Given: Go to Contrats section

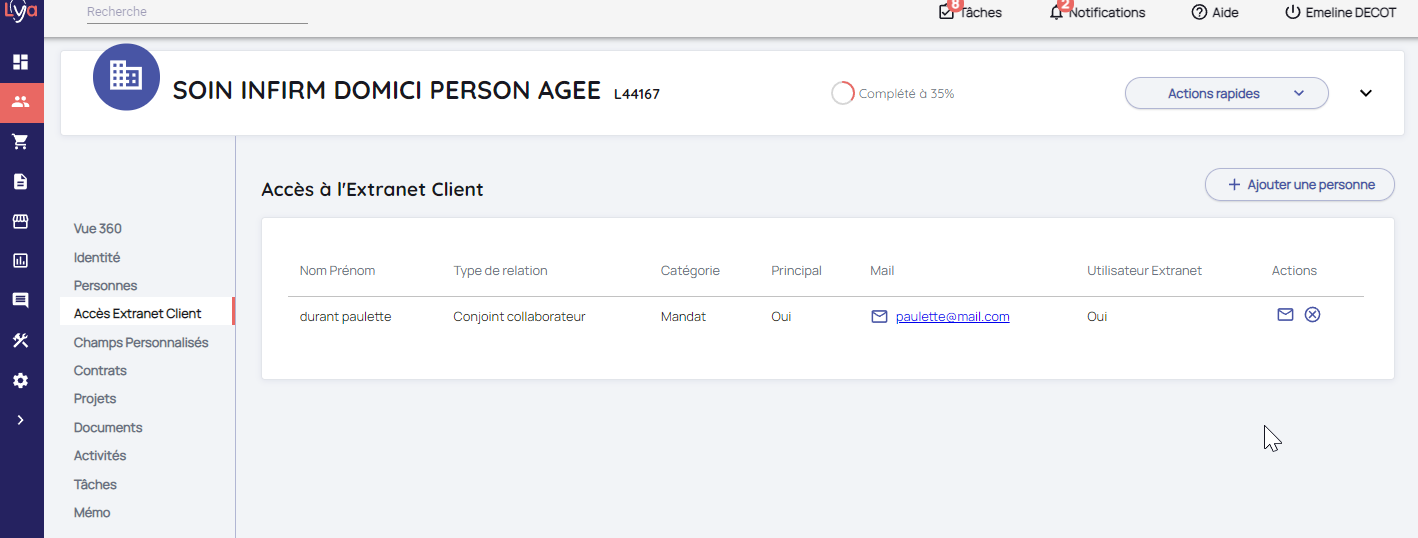Looking at the screenshot, I should tap(100, 370).
